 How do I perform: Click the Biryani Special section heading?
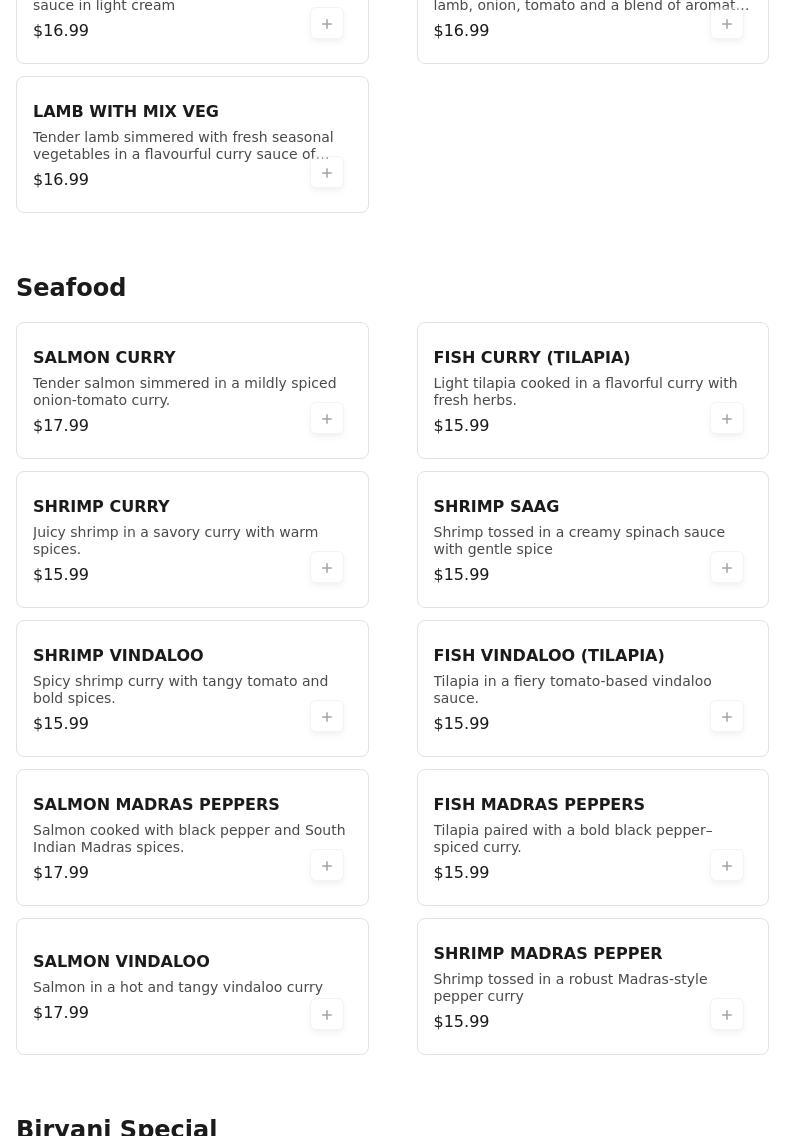point(117,1127)
